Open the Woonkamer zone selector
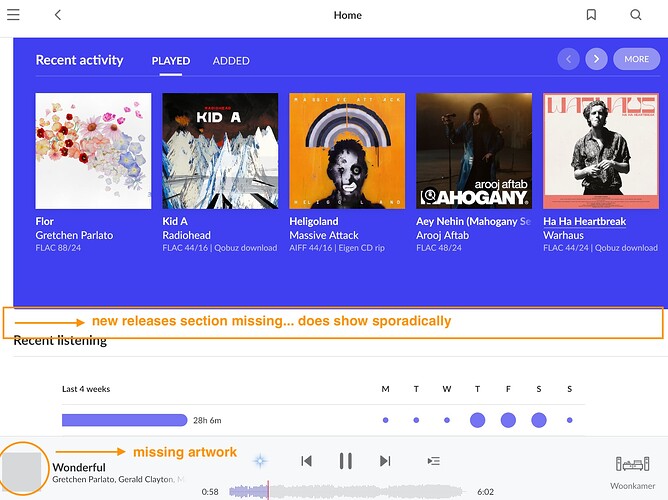668x500 pixels. [633, 472]
